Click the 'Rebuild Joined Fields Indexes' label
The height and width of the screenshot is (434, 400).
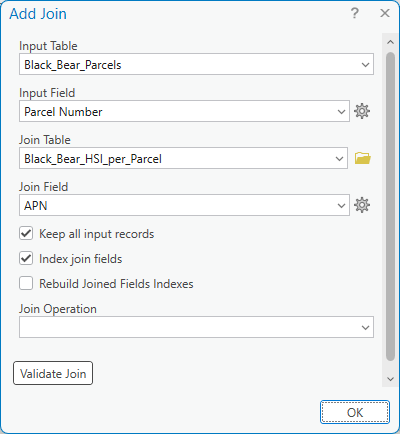click(116, 284)
